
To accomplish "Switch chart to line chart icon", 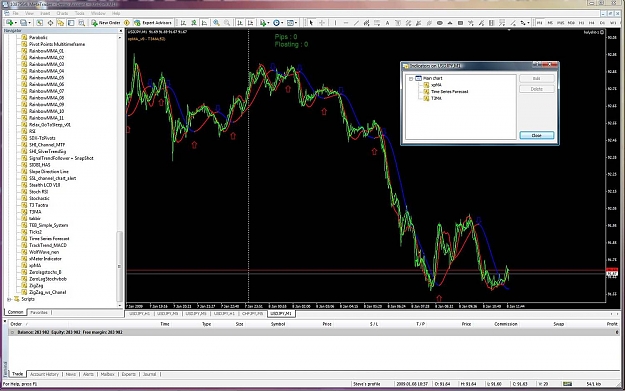I will pyautogui.click(x=204, y=23).
